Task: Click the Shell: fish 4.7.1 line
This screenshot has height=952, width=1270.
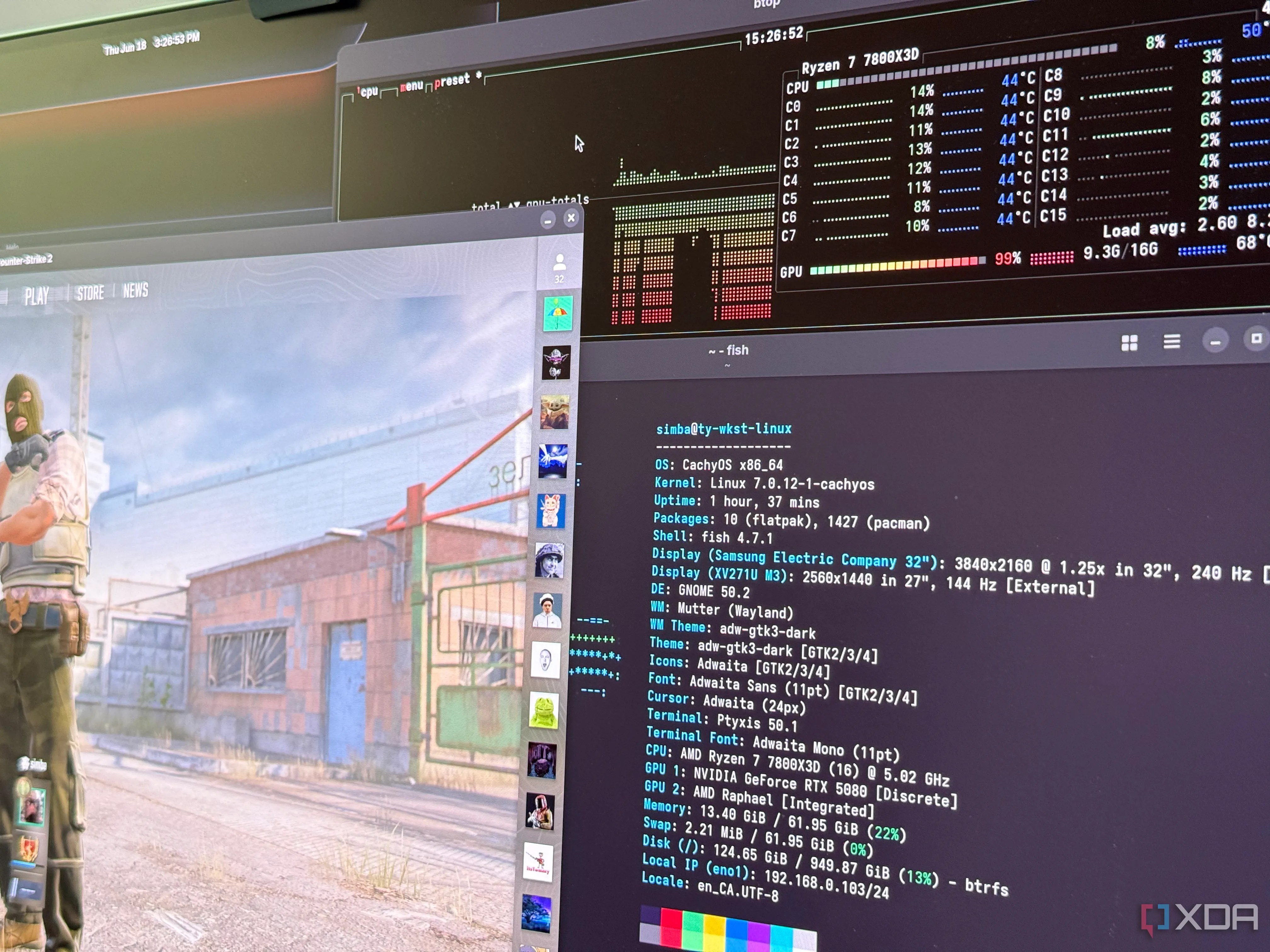Action: pyautogui.click(x=712, y=536)
